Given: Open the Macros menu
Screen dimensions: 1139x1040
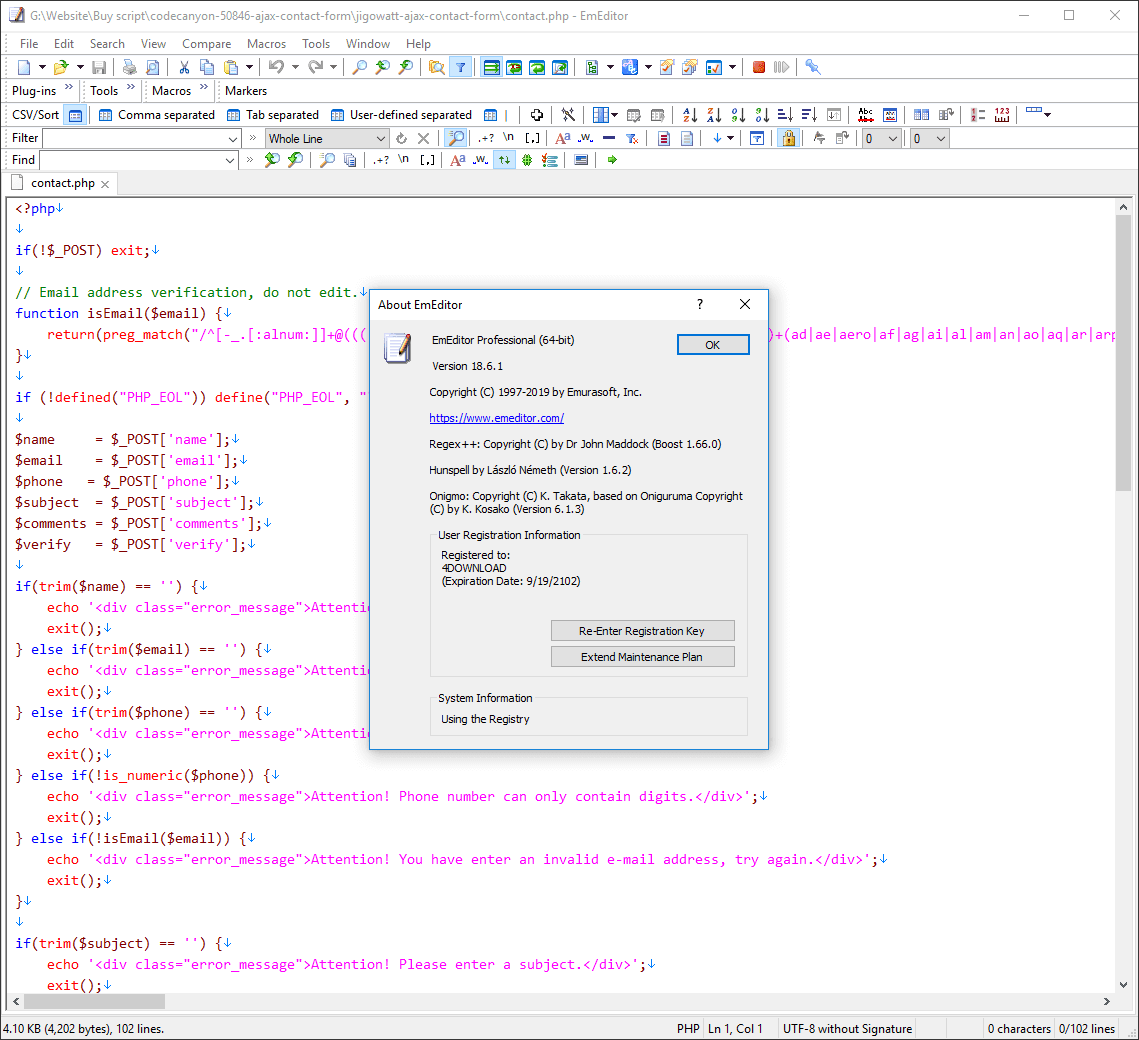Looking at the screenshot, I should (266, 44).
